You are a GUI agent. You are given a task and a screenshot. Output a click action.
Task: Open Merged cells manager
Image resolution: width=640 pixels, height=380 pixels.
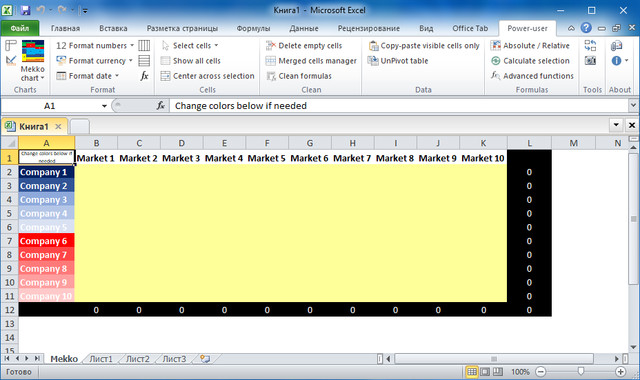pyautogui.click(x=311, y=60)
